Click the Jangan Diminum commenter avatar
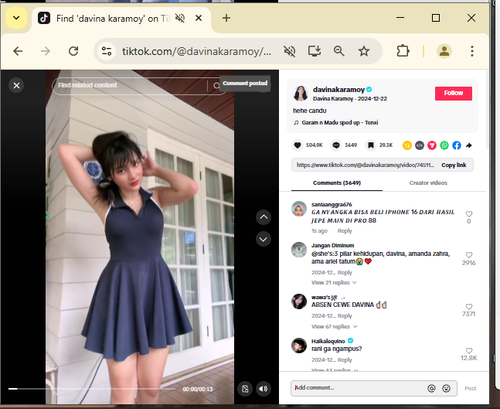500x409 pixels. pos(299,250)
